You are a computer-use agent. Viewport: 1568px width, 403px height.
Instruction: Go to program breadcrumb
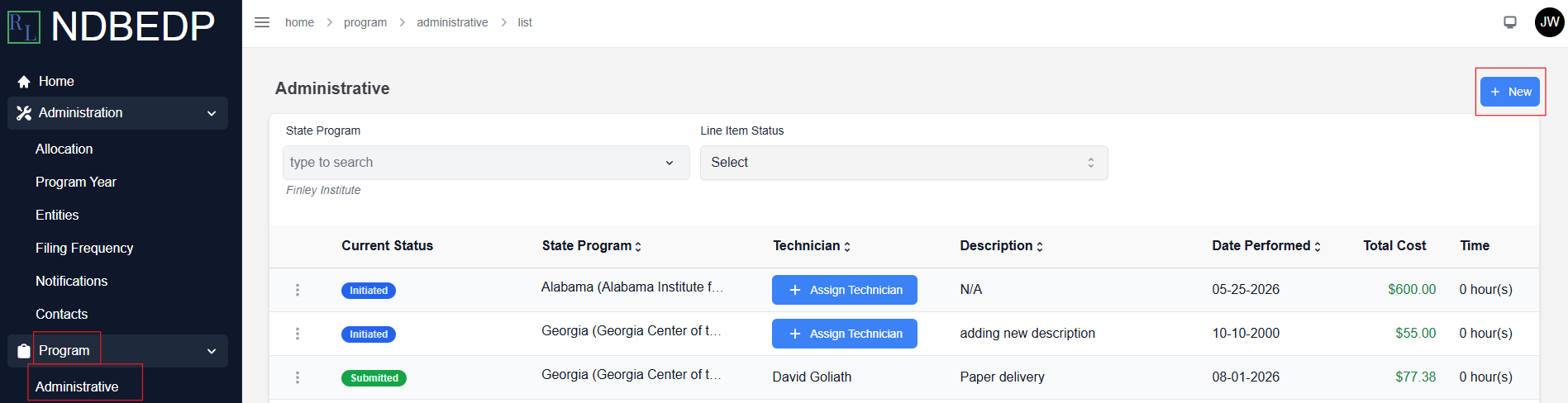[365, 22]
